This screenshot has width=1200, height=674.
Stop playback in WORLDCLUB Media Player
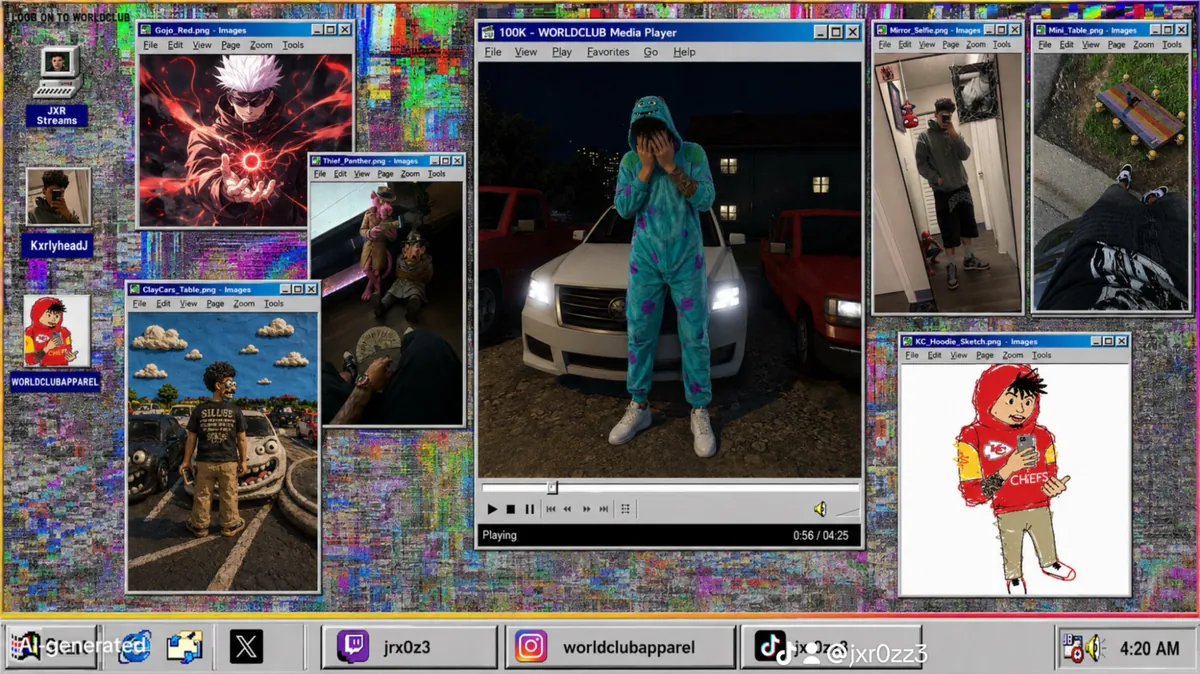point(510,509)
